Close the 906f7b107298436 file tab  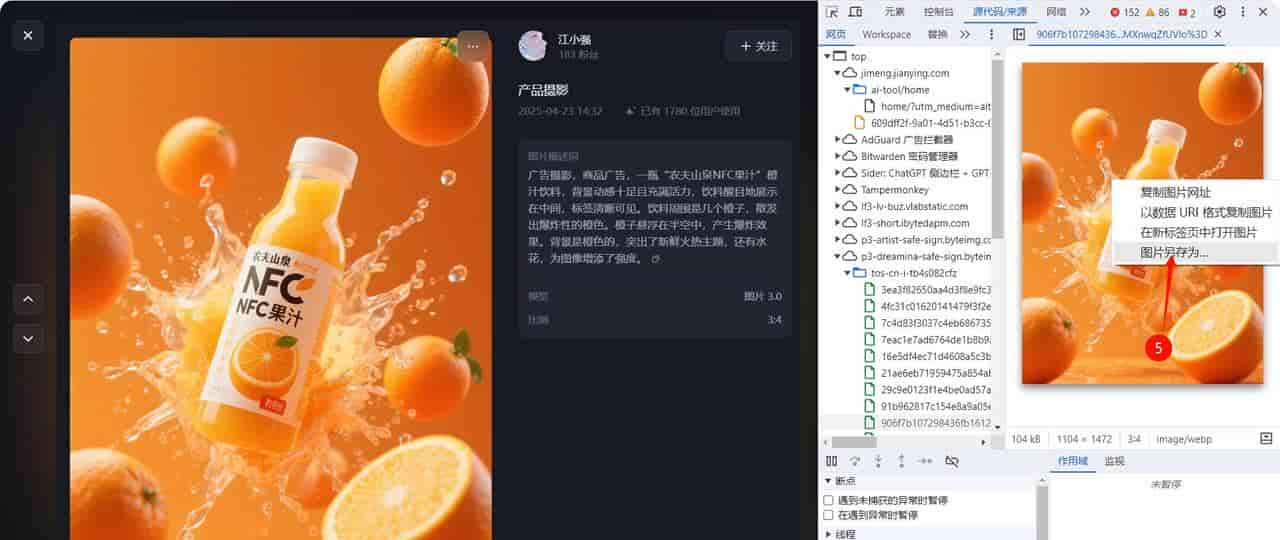click(x=1217, y=34)
